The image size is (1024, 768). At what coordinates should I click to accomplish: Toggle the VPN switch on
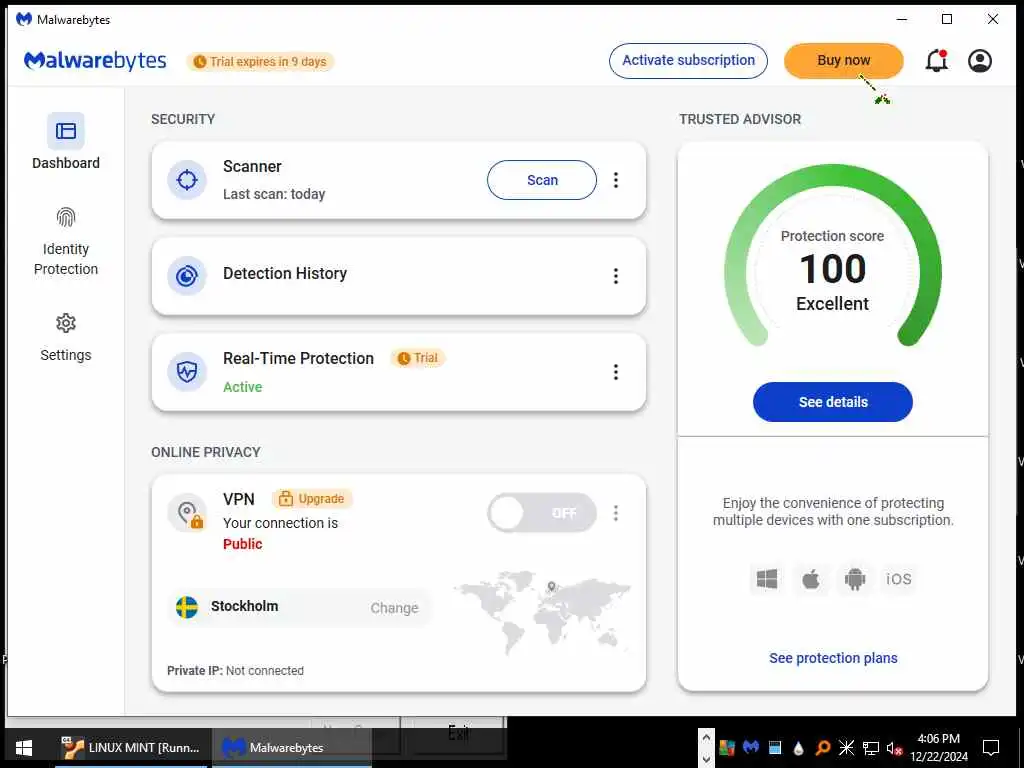point(541,513)
